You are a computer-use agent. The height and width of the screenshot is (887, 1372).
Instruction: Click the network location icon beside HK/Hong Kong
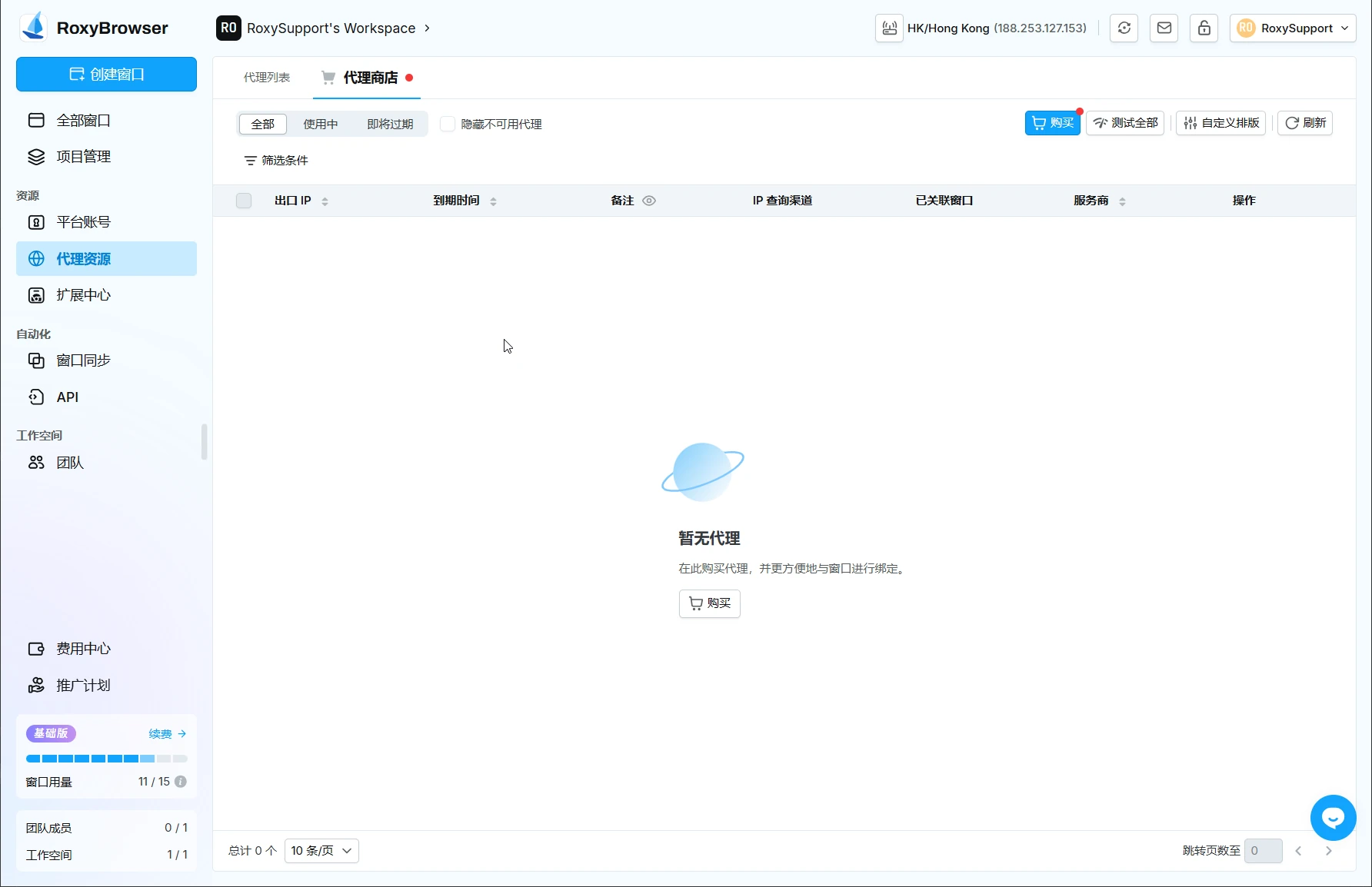click(x=889, y=28)
